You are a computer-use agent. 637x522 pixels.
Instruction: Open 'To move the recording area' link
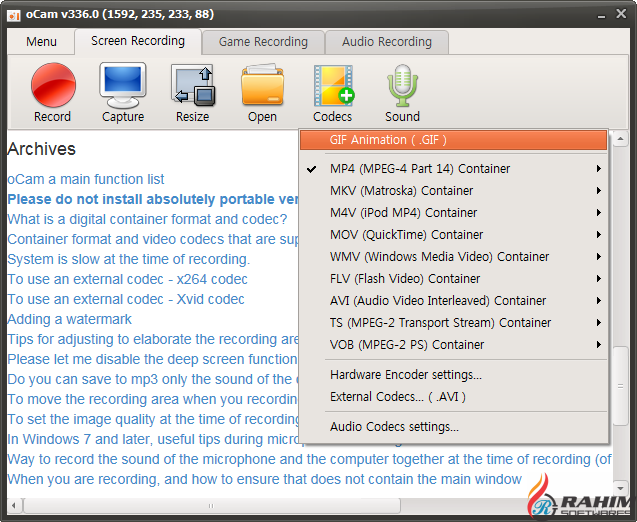pos(153,399)
